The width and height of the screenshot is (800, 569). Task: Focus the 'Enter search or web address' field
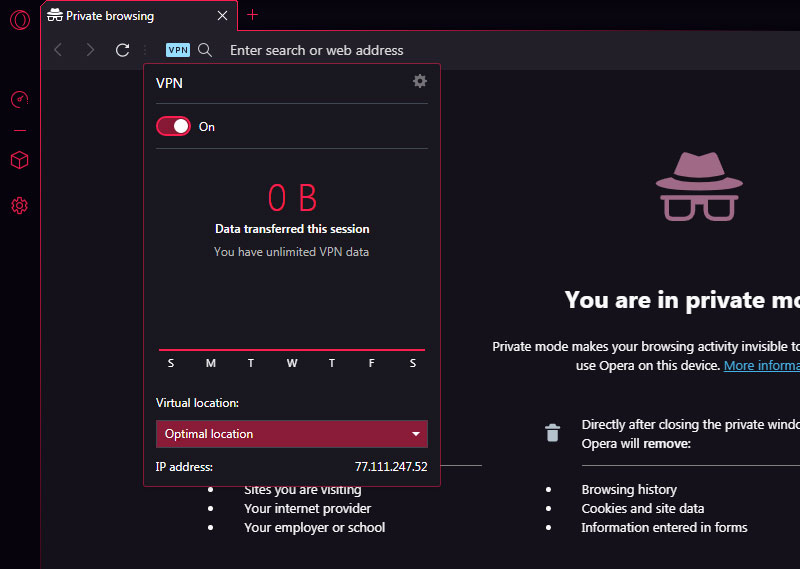tap(316, 50)
